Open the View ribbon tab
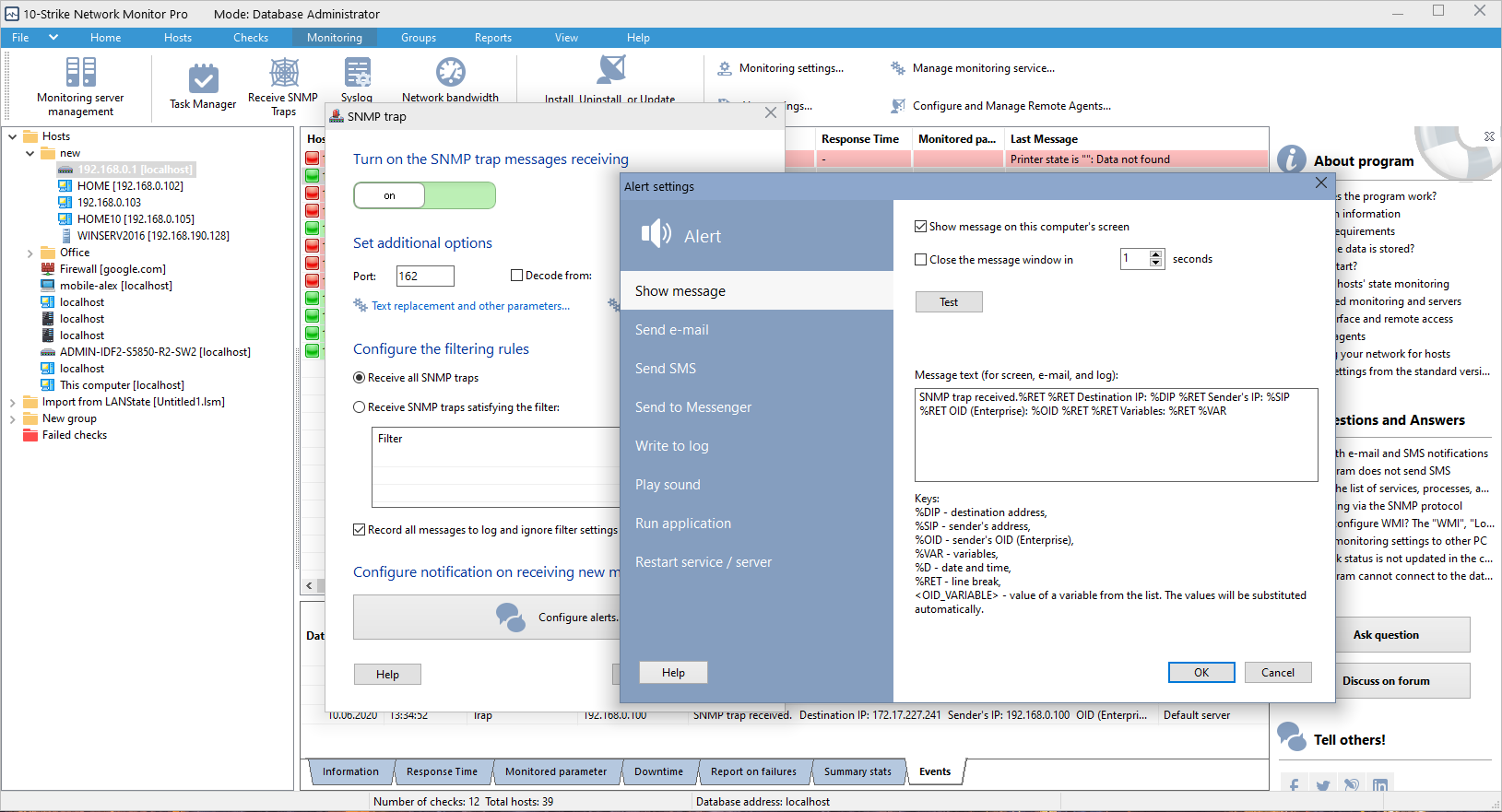This screenshot has width=1502, height=812. pyautogui.click(x=567, y=38)
